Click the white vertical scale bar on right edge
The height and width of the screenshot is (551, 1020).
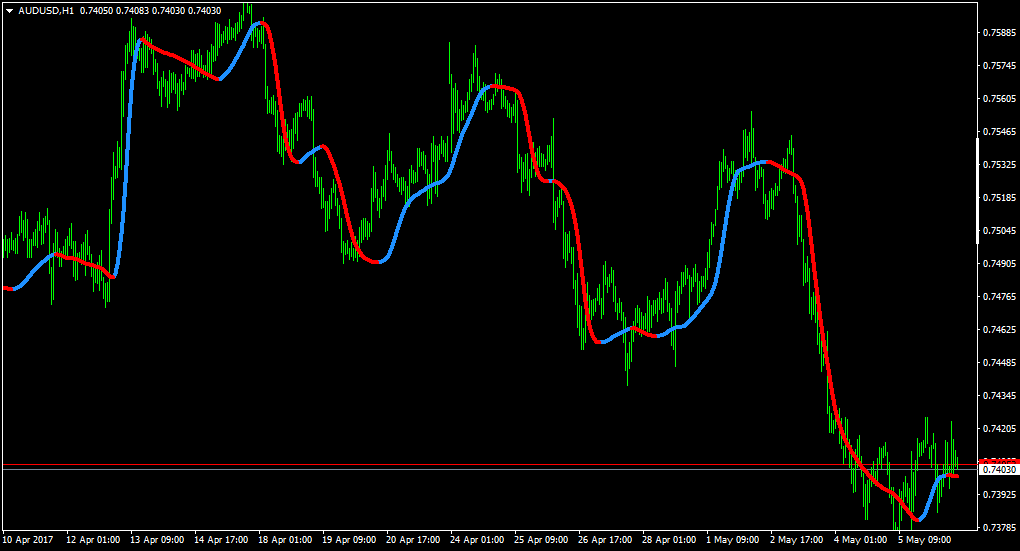(x=978, y=191)
